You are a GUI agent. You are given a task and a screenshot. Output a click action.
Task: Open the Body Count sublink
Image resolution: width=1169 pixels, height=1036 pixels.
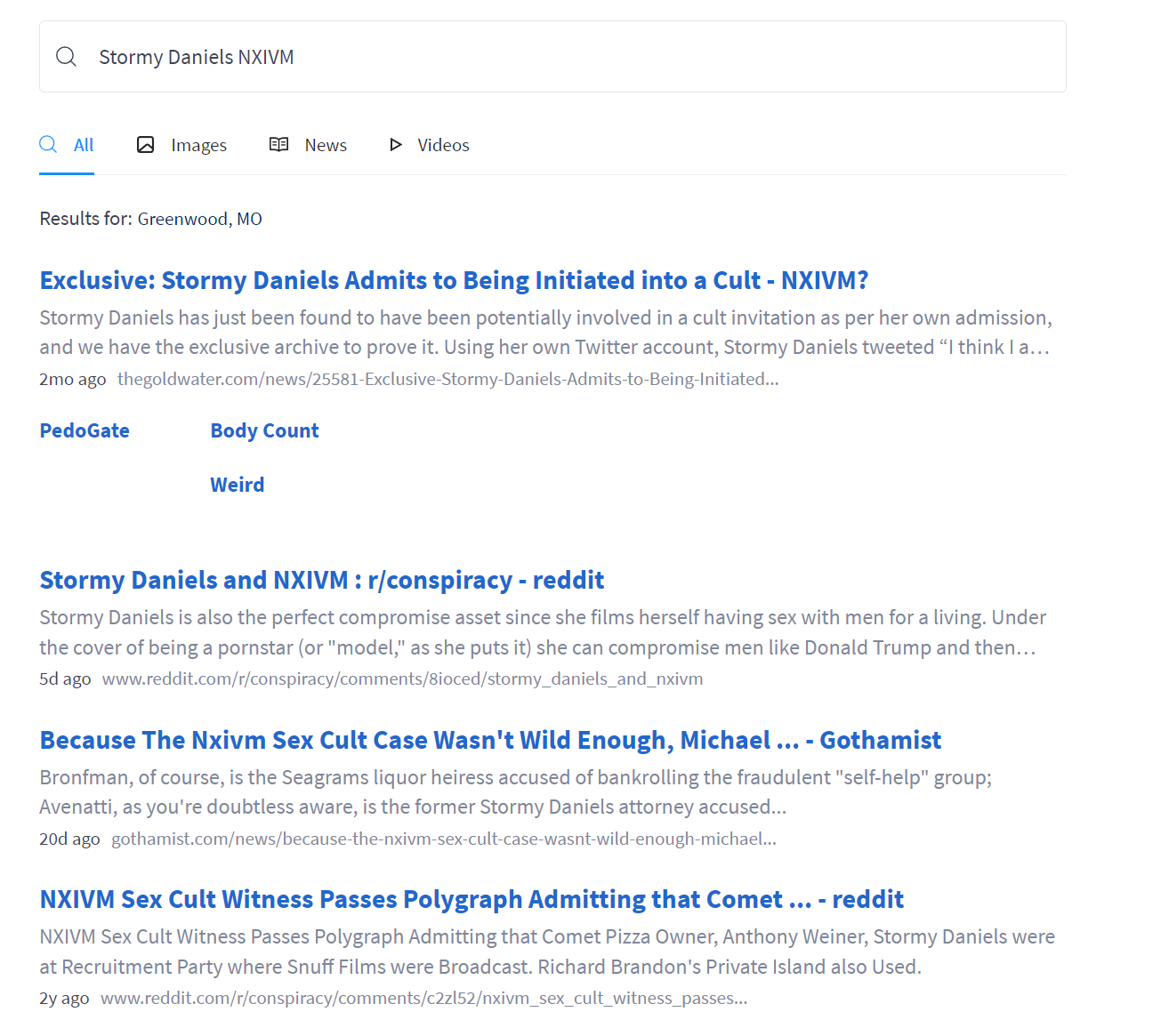[x=264, y=430]
